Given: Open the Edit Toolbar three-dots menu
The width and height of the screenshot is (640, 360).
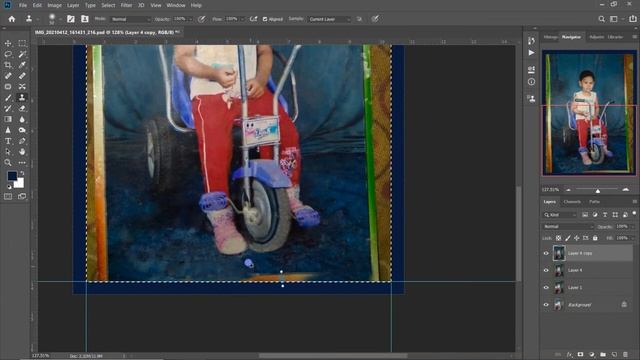Looking at the screenshot, I should point(22,163).
